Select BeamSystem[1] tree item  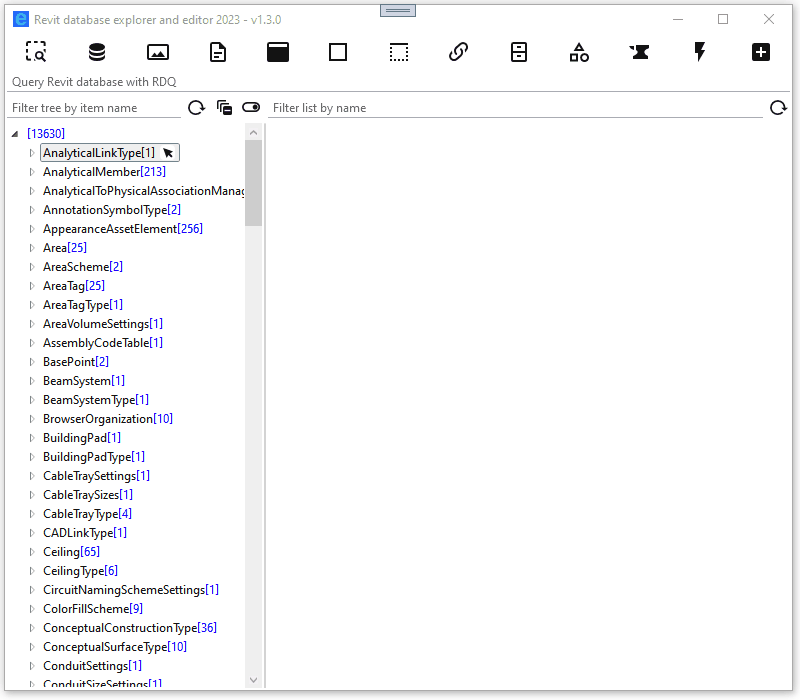[x=84, y=381]
